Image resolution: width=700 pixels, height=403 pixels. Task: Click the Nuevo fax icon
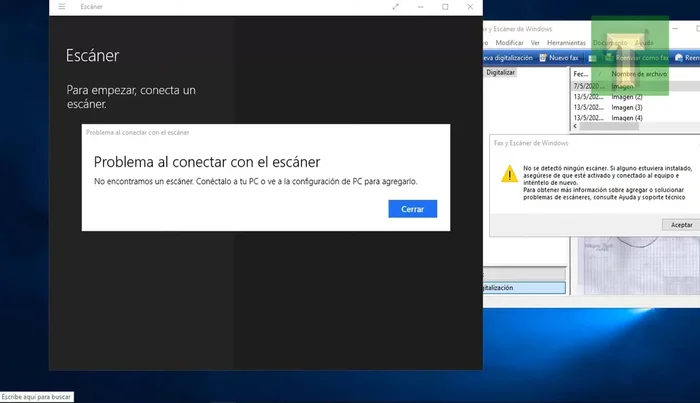coord(543,58)
